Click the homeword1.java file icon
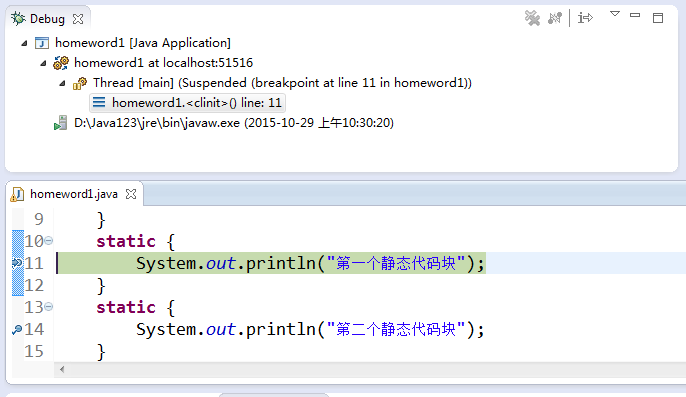This screenshot has width=686, height=397. point(17,194)
